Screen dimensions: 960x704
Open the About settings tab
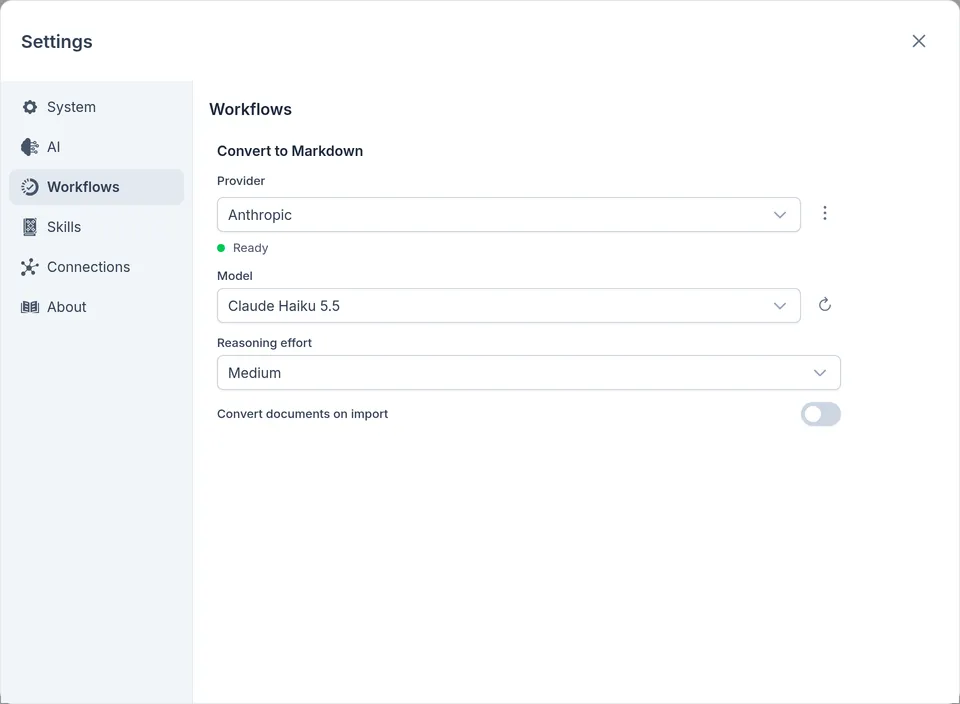point(97,307)
